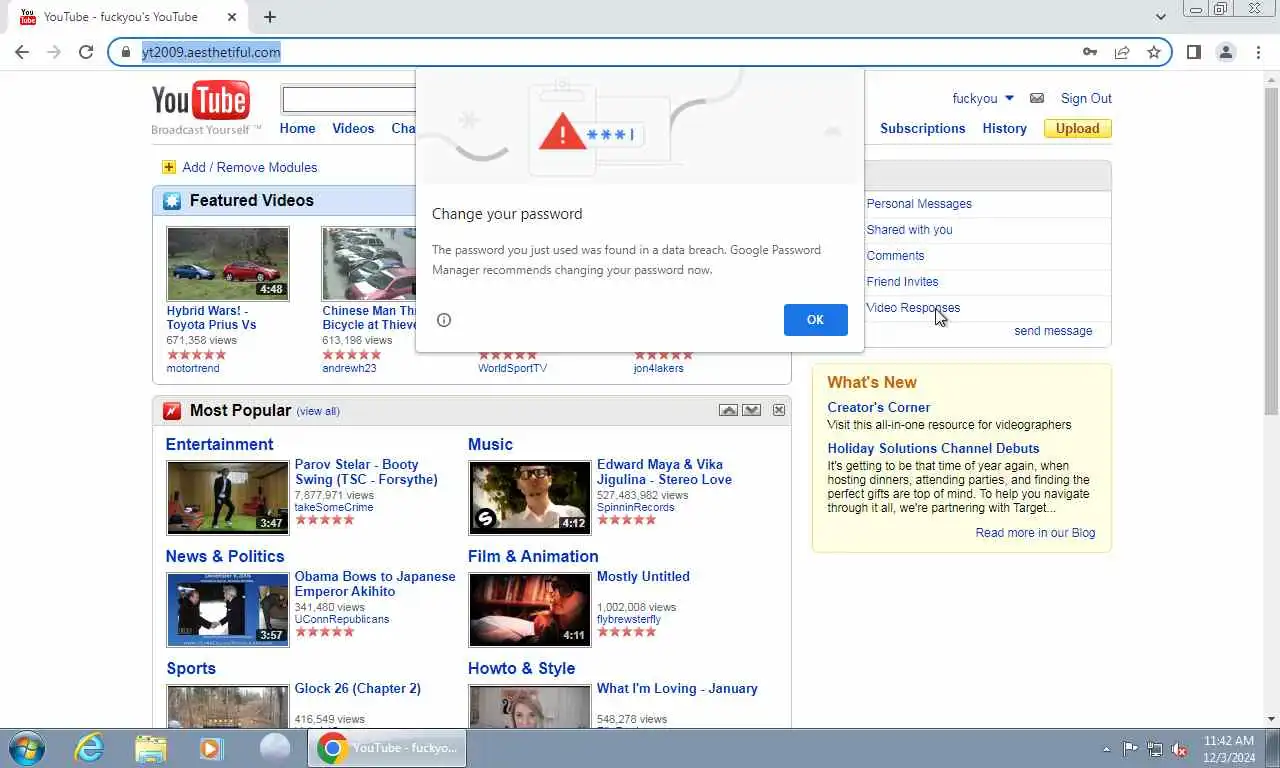
Task: Bookmark this page with the star icon
Action: point(1154,52)
